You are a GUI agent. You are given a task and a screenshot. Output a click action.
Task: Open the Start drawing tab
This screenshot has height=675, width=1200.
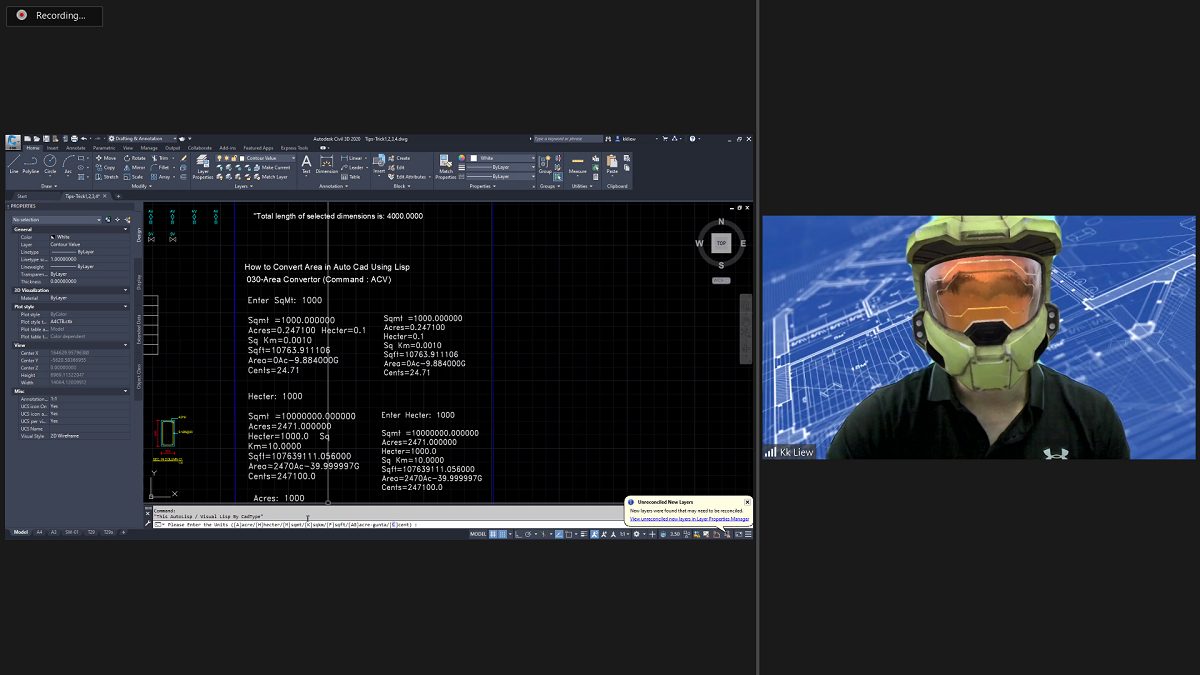(x=22, y=196)
